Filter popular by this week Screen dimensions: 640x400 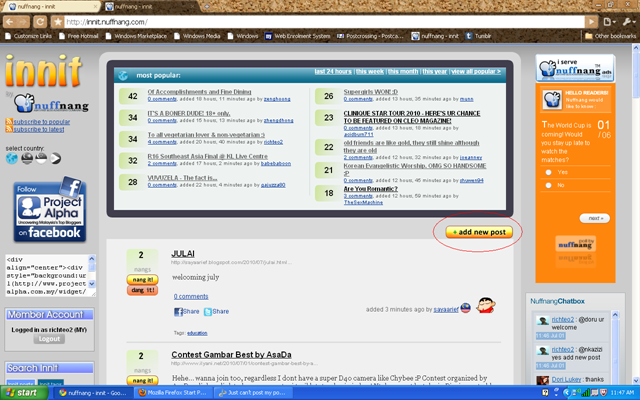point(370,71)
